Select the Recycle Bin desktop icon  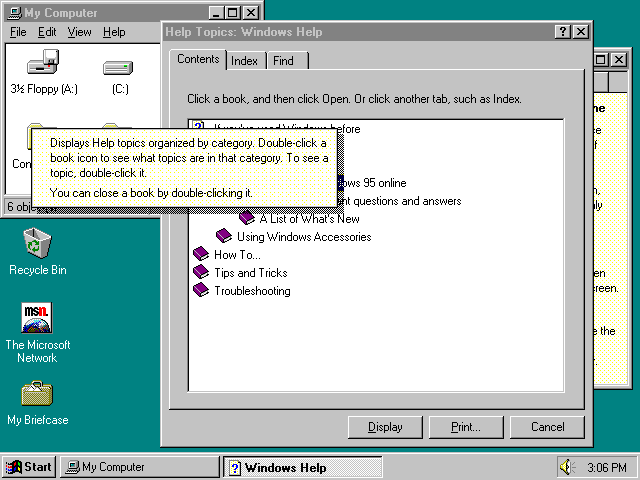38,243
